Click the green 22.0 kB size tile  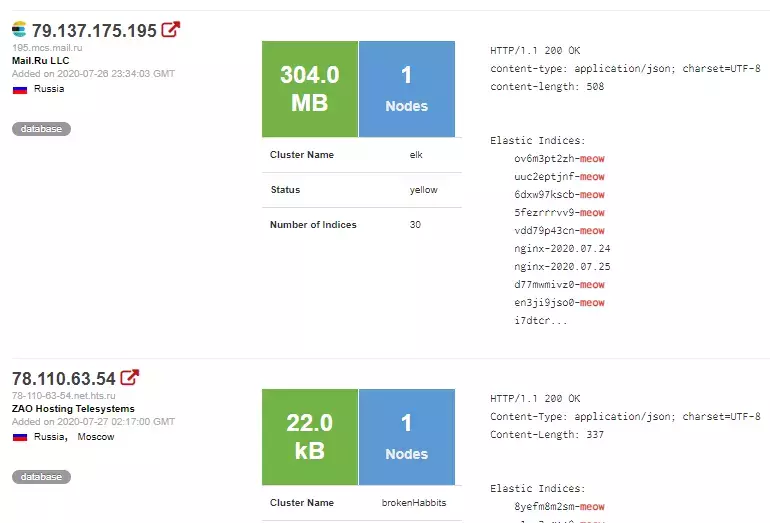click(x=310, y=437)
